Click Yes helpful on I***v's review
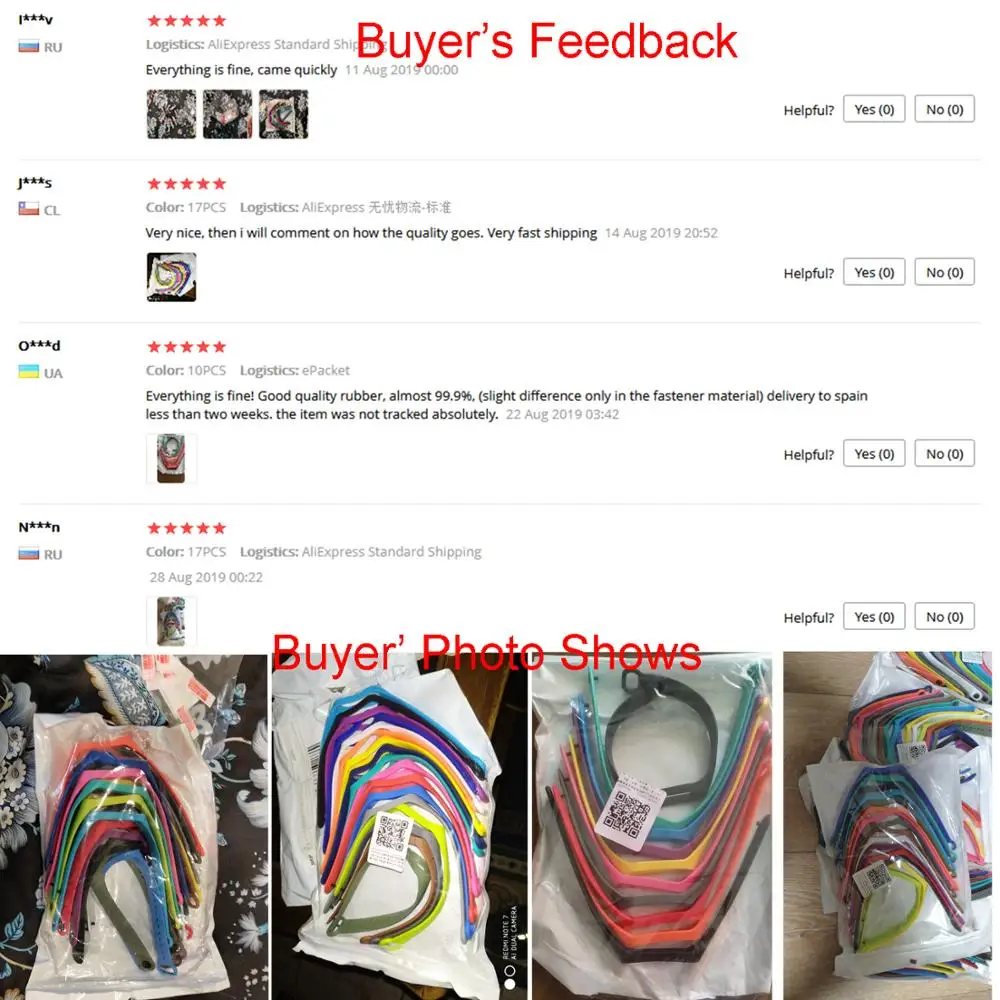Image resolution: width=1000 pixels, height=1000 pixels. coord(874,109)
